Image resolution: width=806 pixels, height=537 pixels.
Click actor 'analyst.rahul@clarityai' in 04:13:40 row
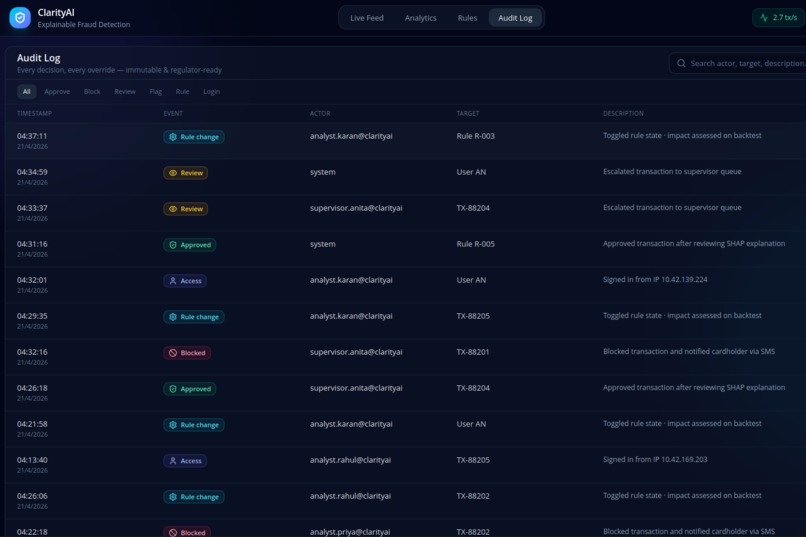(x=351, y=460)
